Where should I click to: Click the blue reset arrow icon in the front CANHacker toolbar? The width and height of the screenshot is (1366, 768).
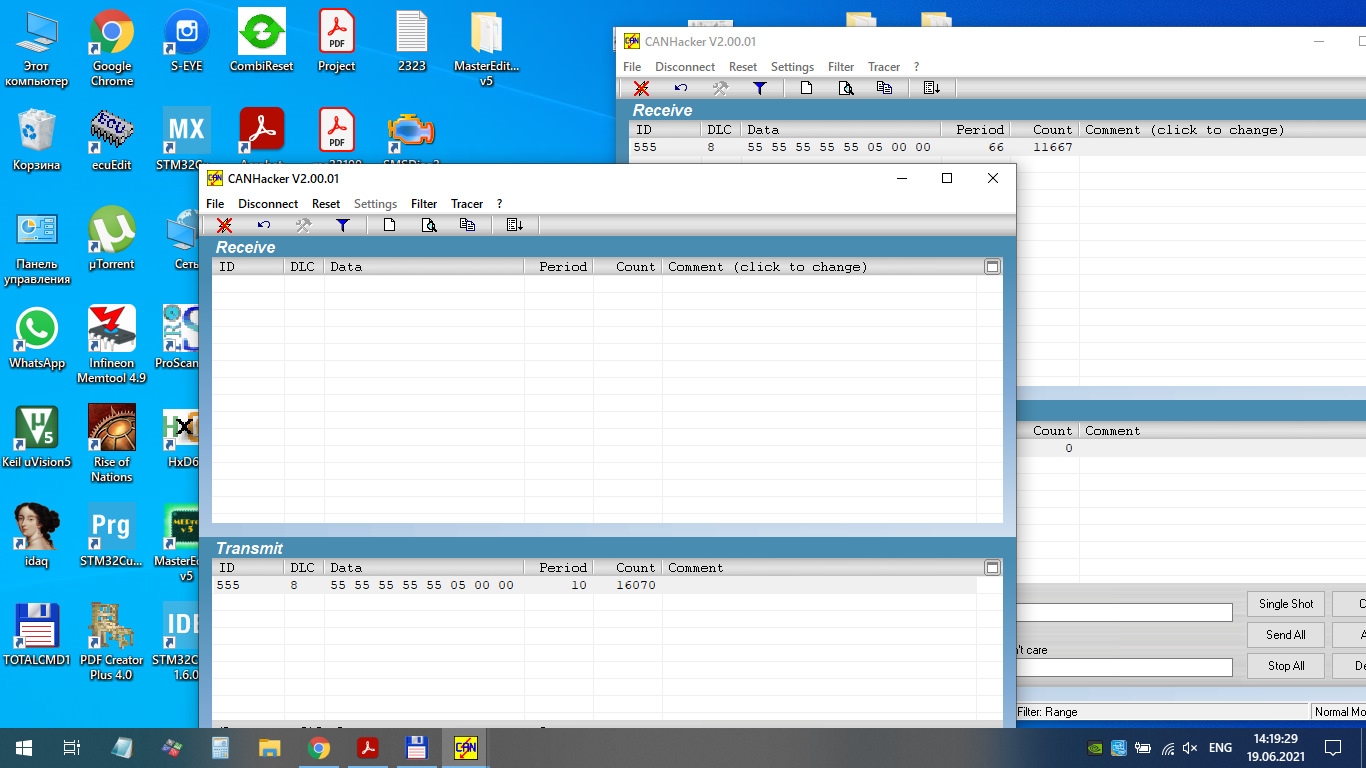pos(264,225)
